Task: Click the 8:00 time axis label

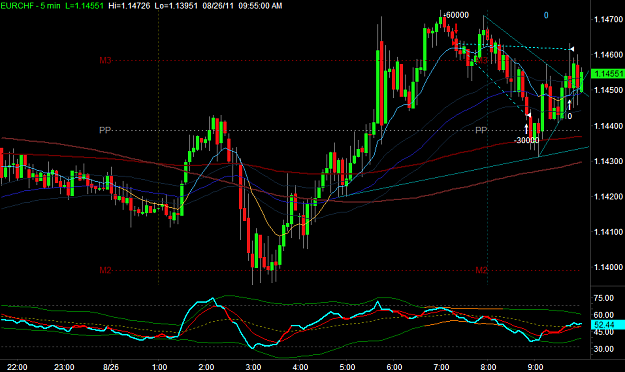Action: (x=488, y=367)
